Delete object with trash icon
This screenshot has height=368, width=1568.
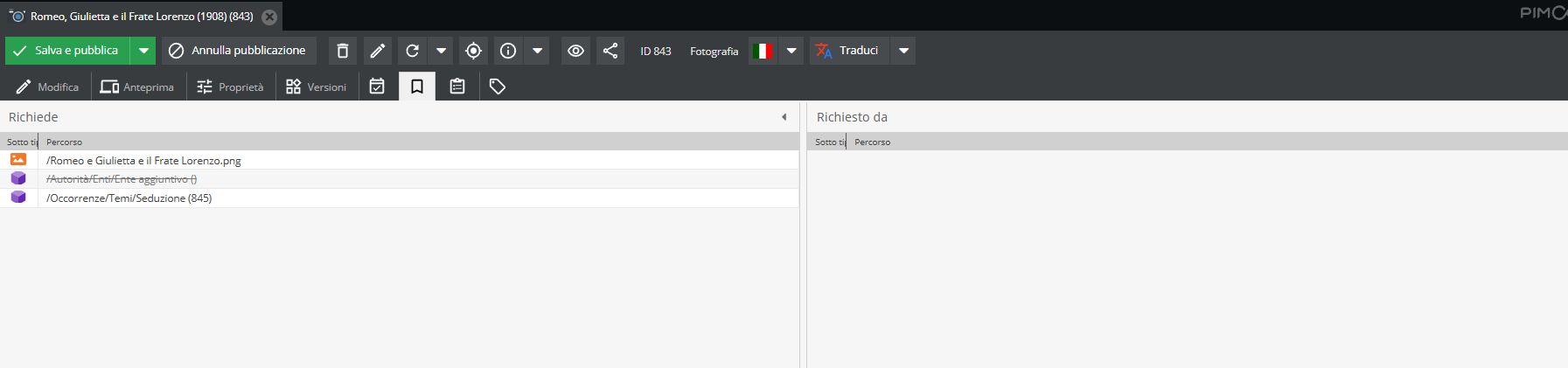pyautogui.click(x=343, y=51)
